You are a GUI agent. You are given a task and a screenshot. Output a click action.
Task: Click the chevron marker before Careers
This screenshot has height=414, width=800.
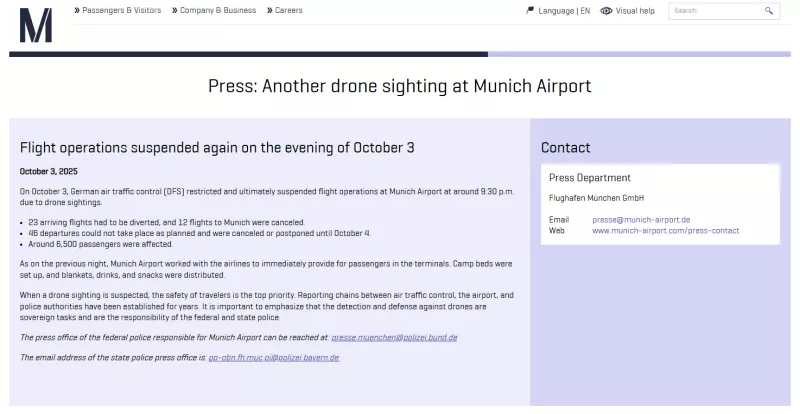pyautogui.click(x=269, y=11)
